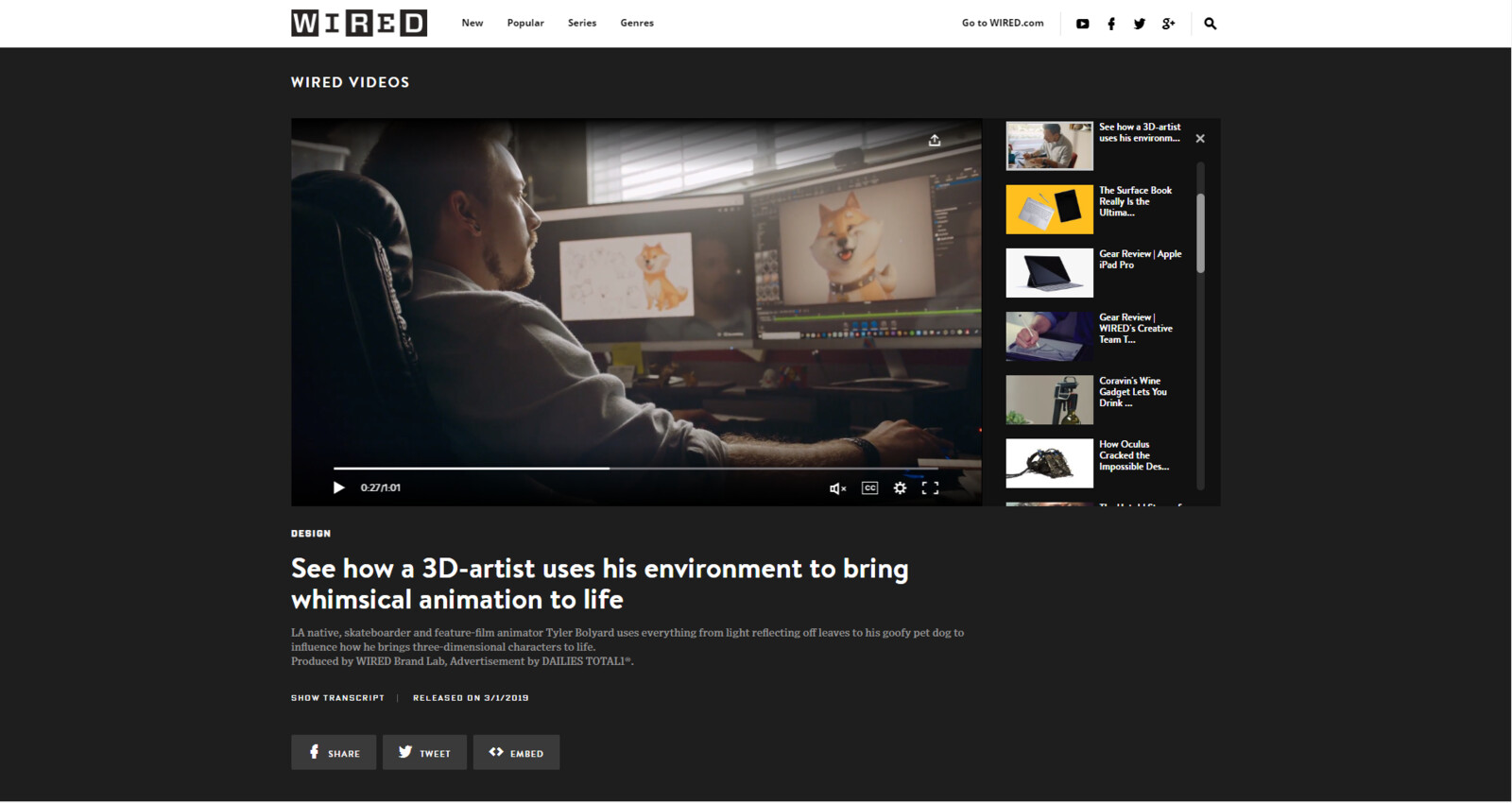Select Coravin's Wine Gadget video thumbnail

click(1049, 400)
